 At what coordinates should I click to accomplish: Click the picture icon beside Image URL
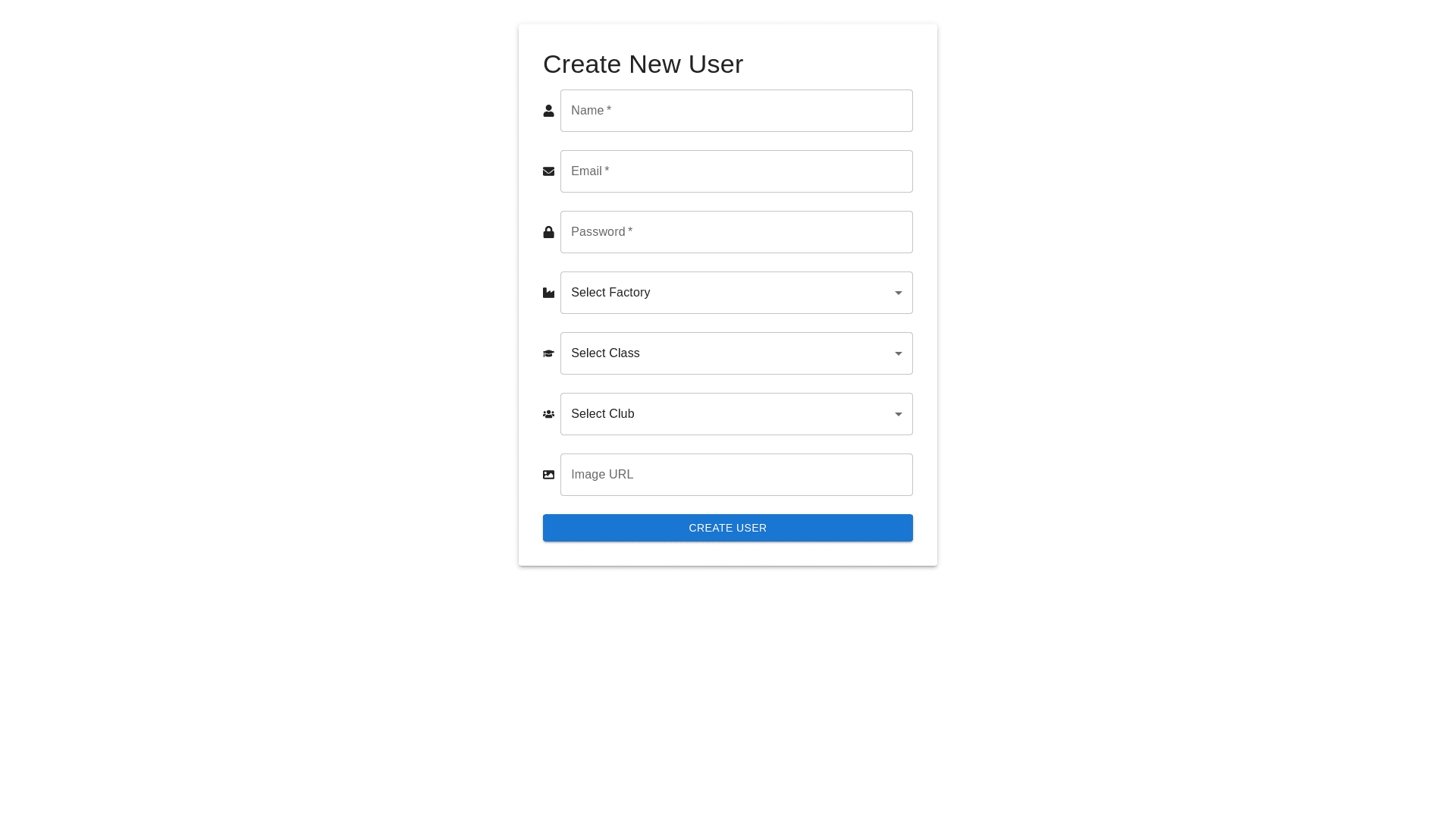click(548, 475)
